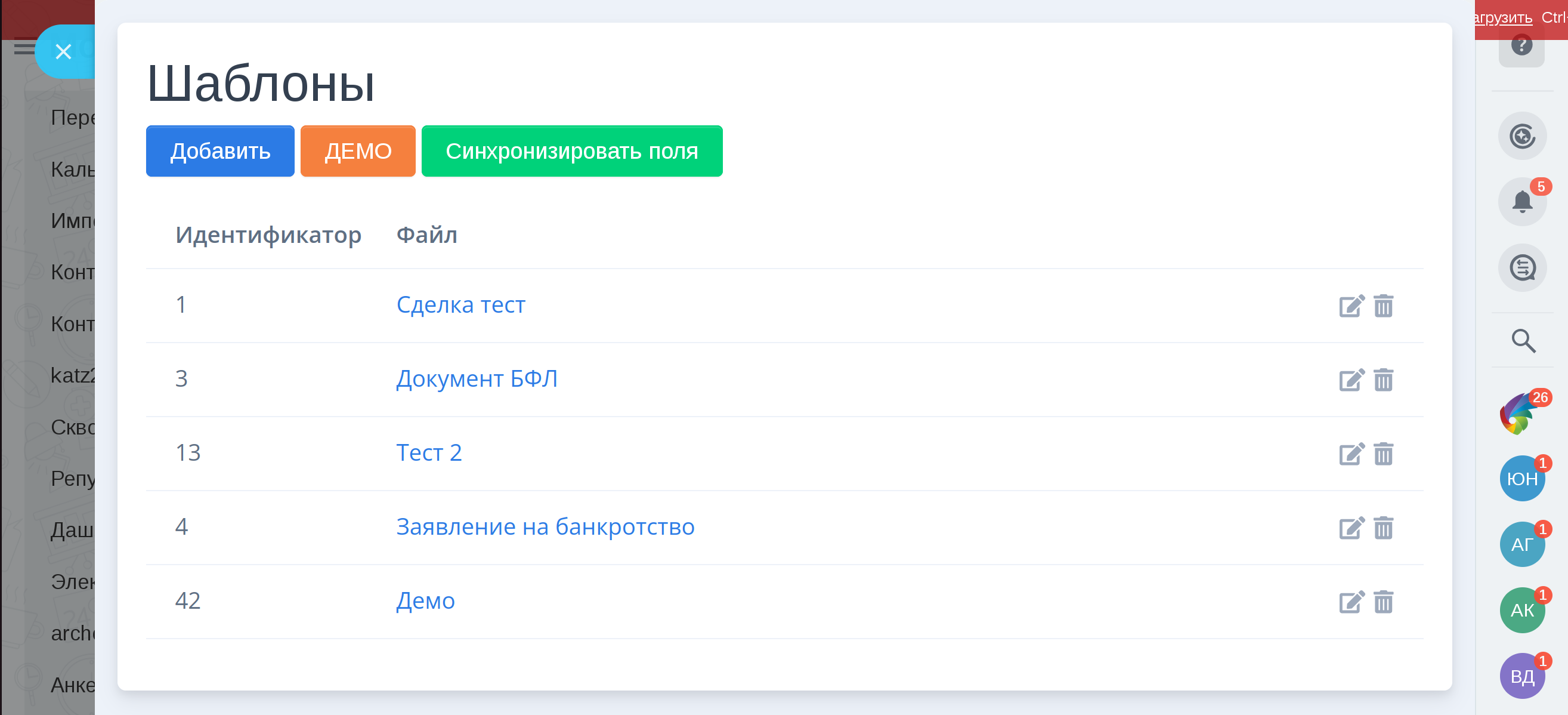Viewport: 1568px width, 715px height.
Task: Close the Шаблоны side panel
Action: [x=63, y=52]
